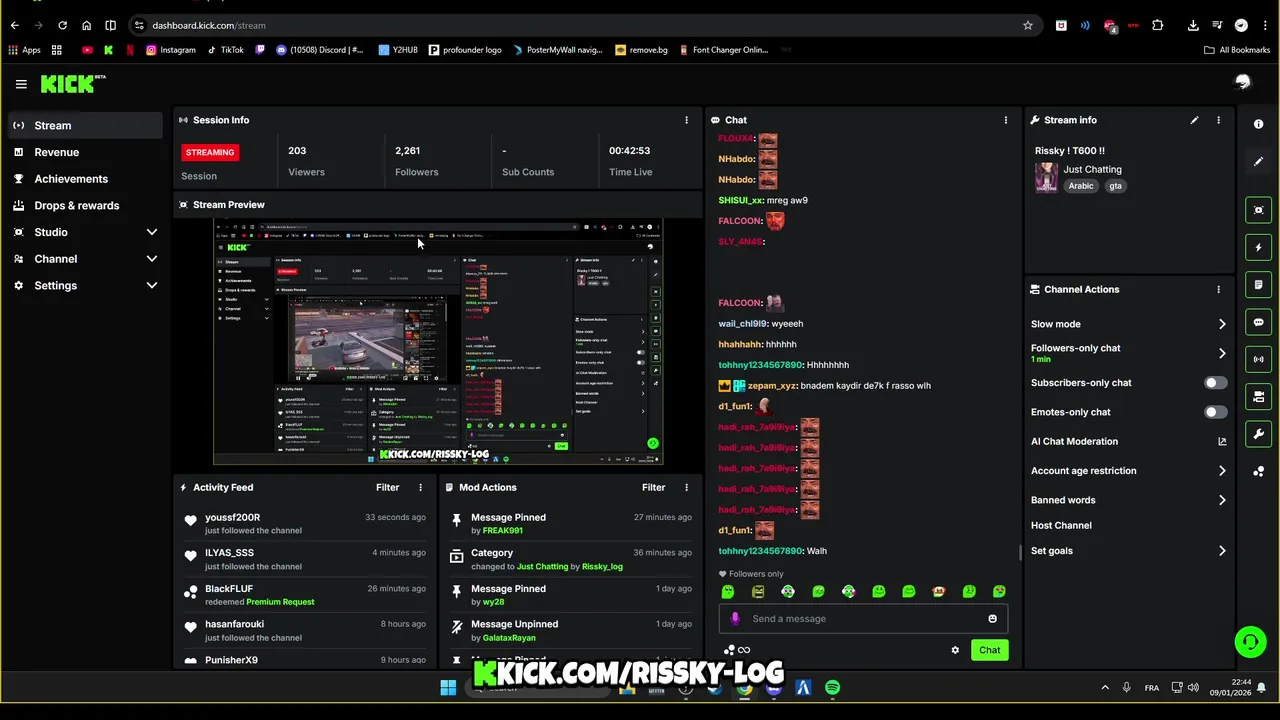The image size is (1280, 720).
Task: Open the Session Info three-dot menu
Action: coord(686,120)
